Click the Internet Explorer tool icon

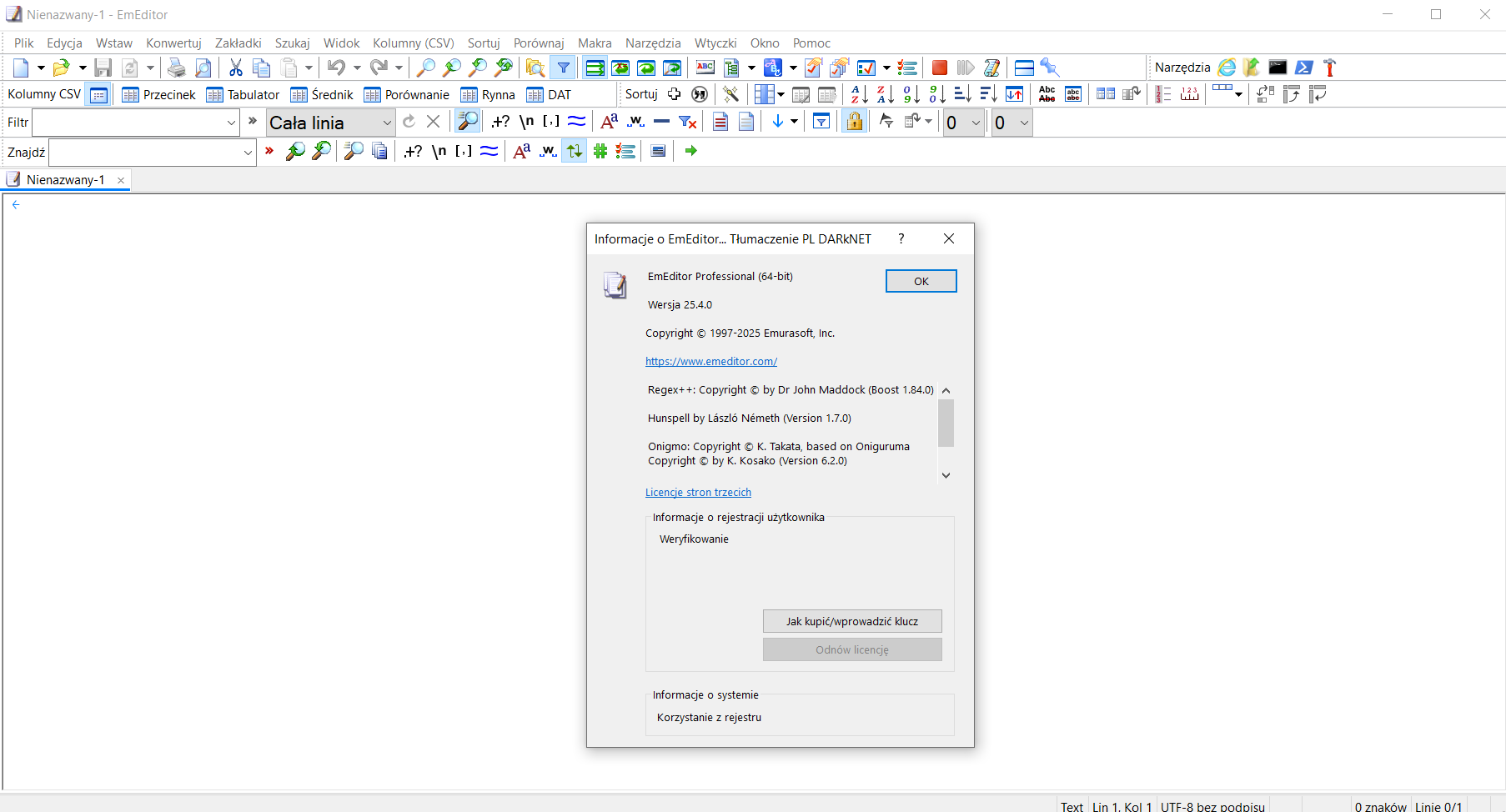[x=1227, y=68]
